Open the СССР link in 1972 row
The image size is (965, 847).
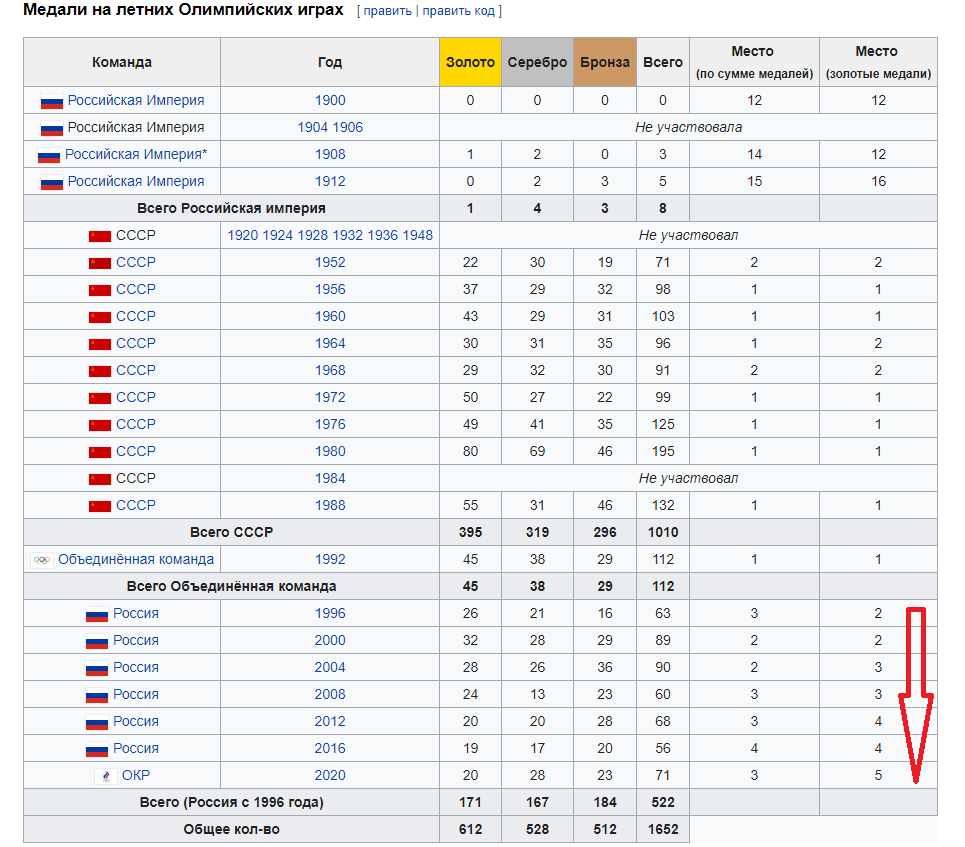(x=135, y=398)
